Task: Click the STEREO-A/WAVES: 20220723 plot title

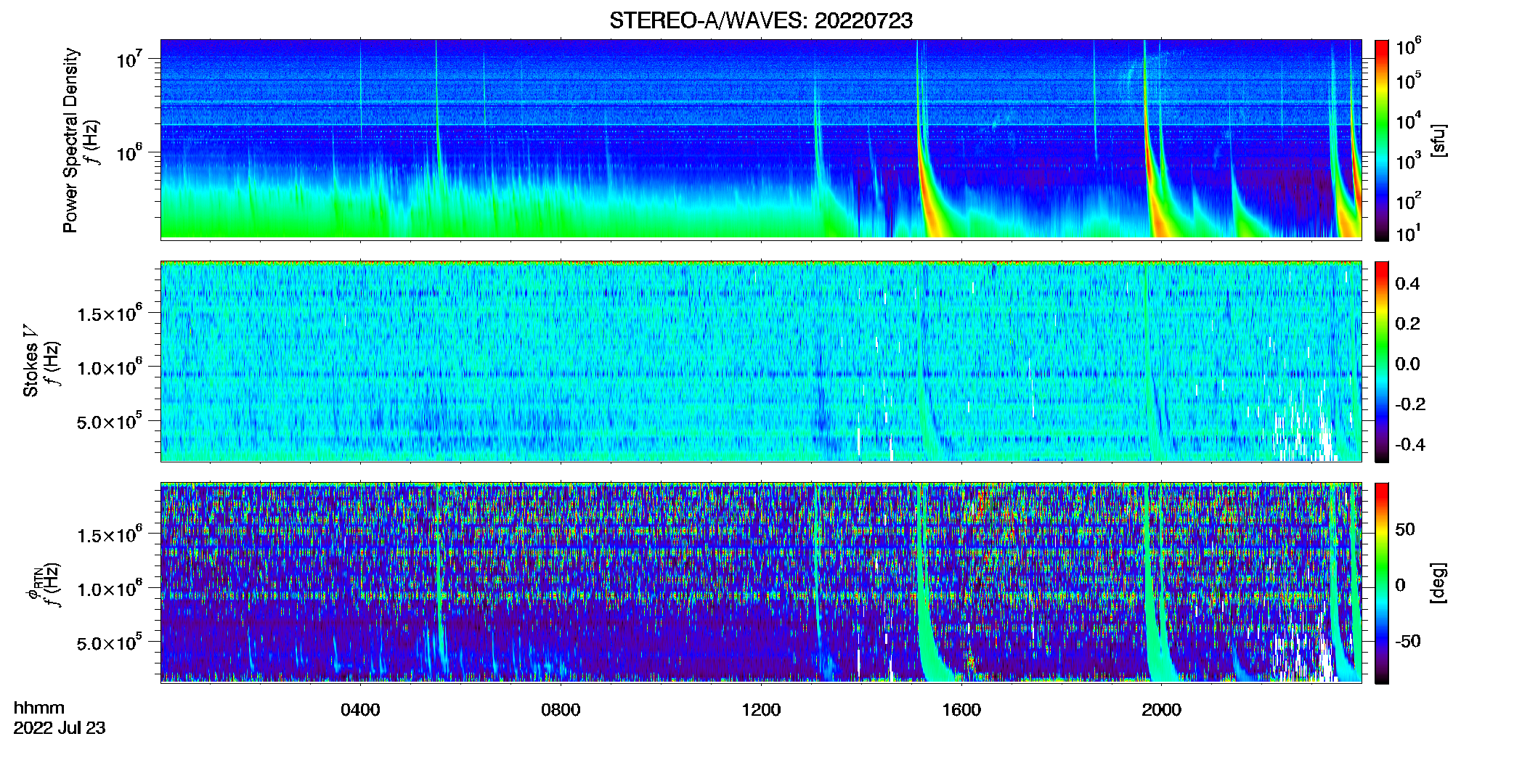Action: (x=761, y=21)
